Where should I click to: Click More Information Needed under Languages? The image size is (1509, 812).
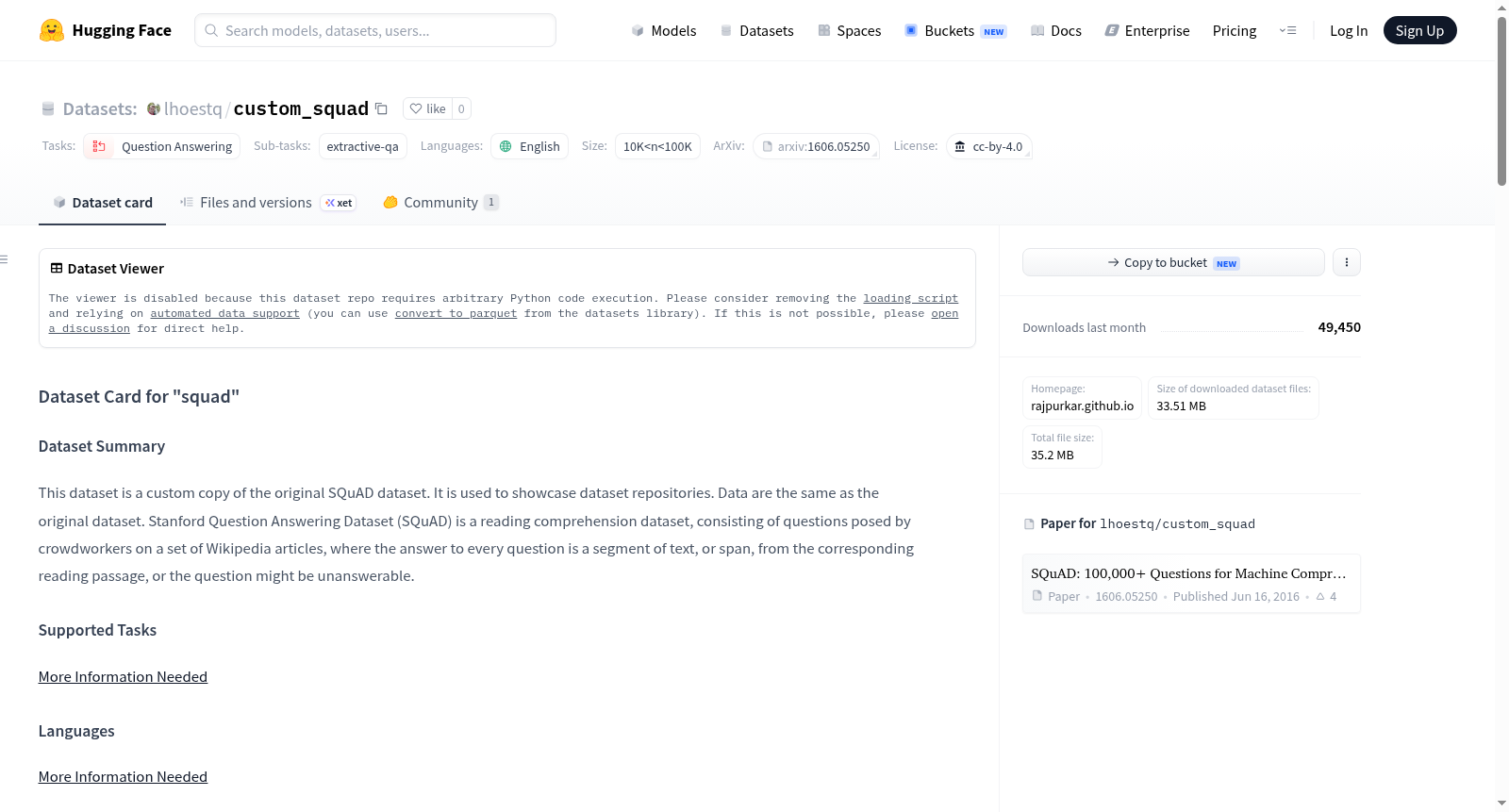123,776
